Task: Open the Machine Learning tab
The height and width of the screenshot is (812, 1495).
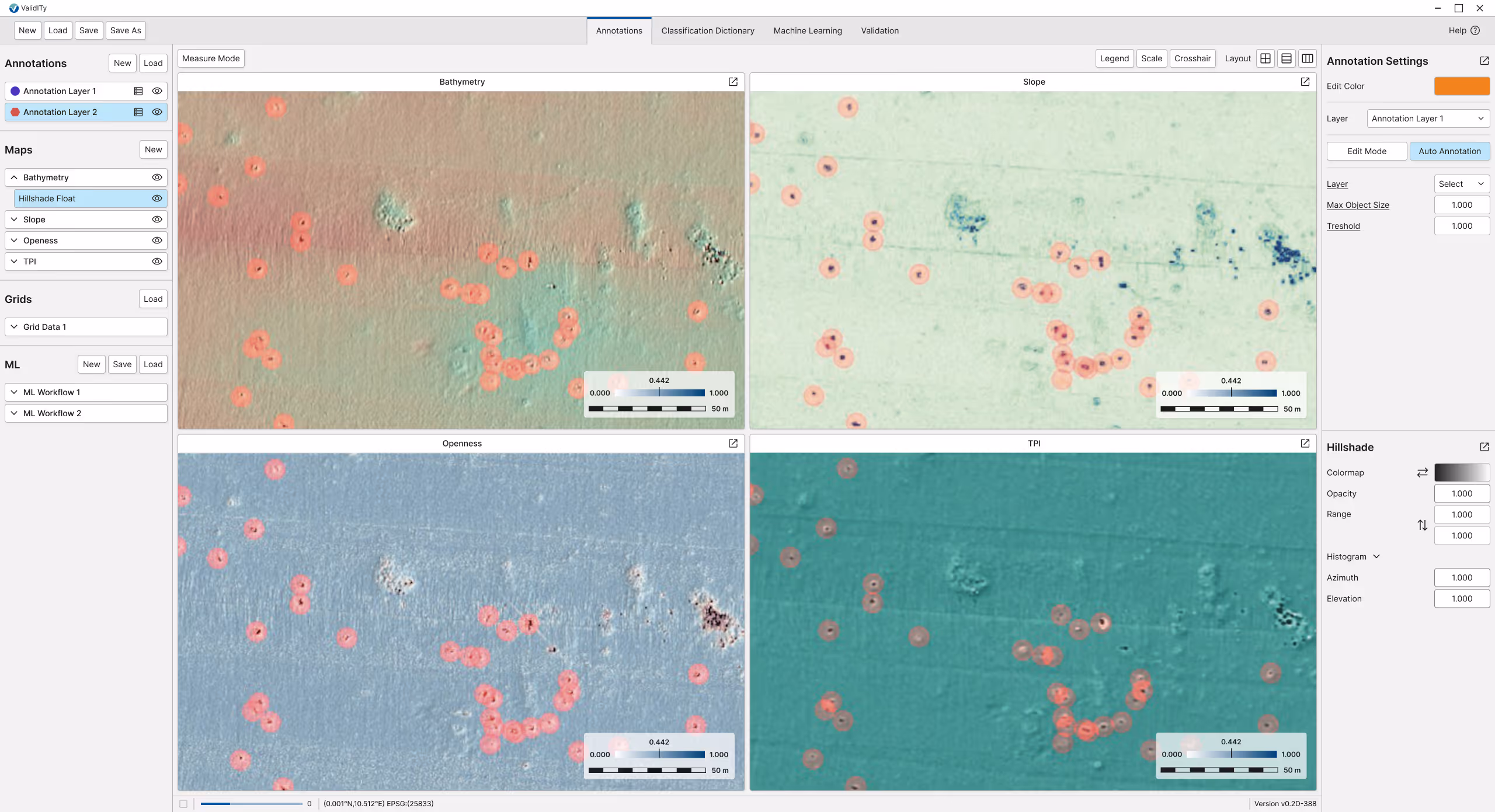Action: [807, 30]
